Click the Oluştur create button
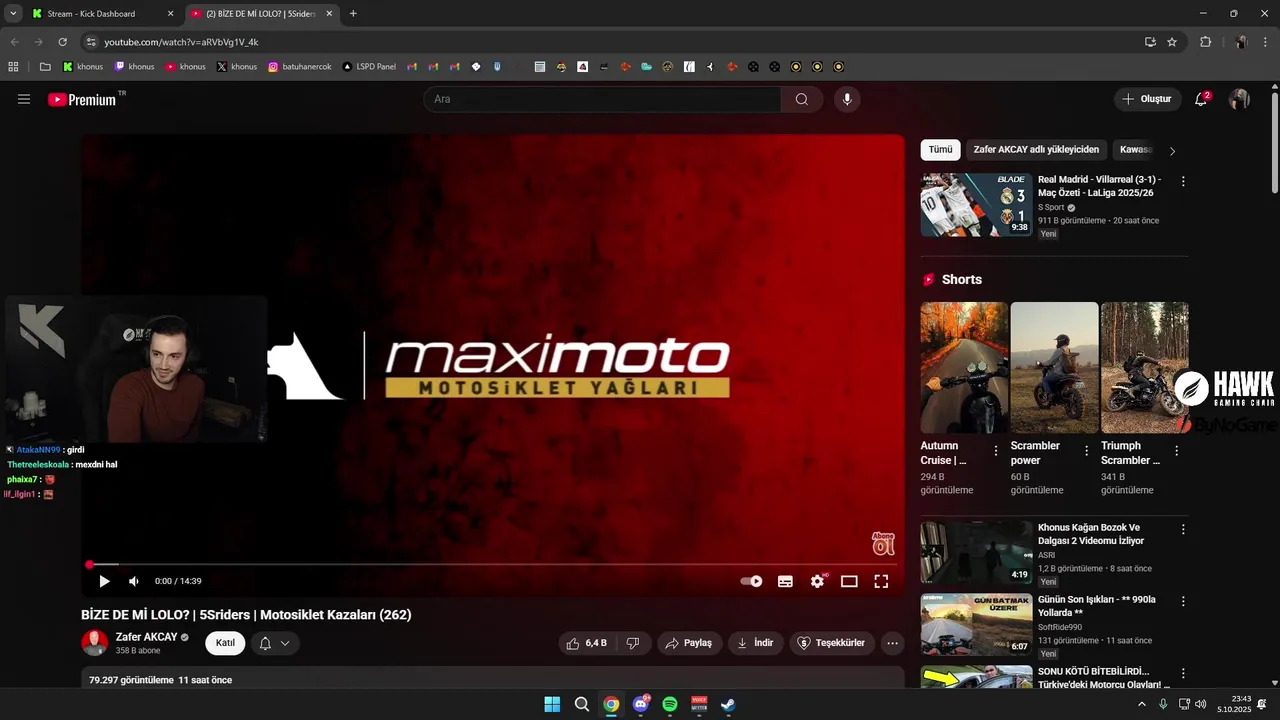The image size is (1280, 720). pos(1147,99)
